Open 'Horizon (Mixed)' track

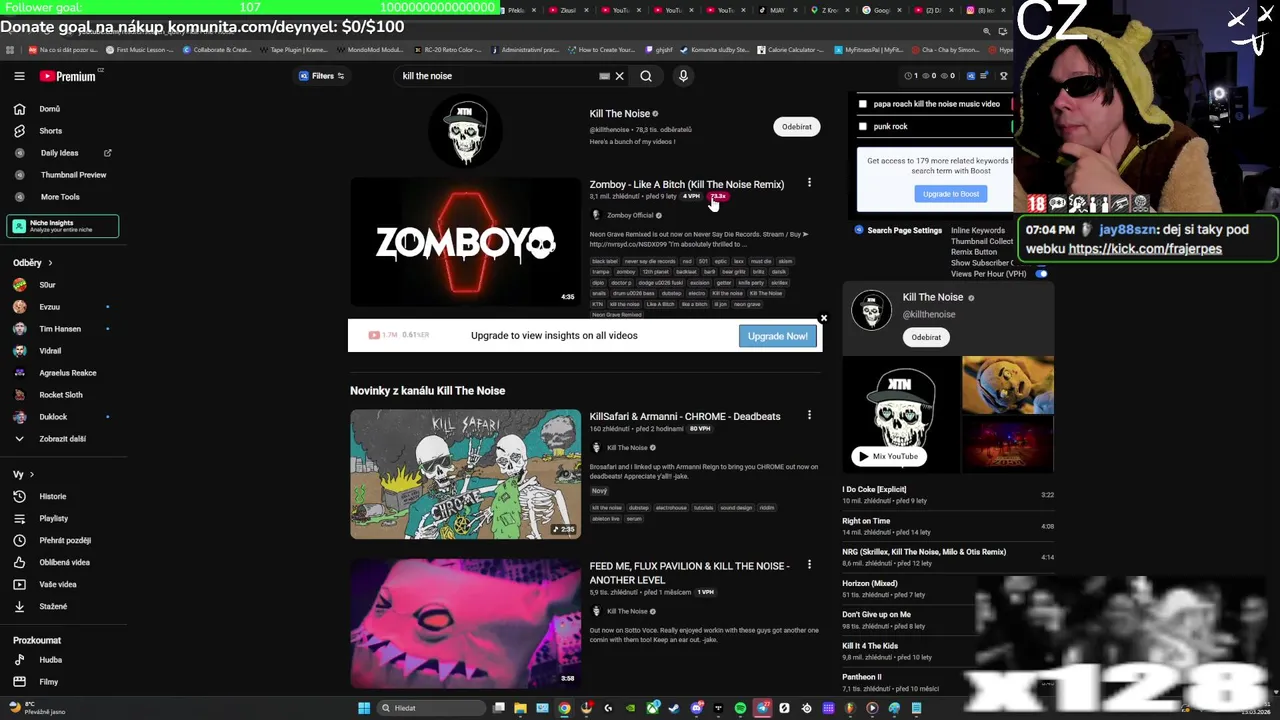[x=870, y=583]
